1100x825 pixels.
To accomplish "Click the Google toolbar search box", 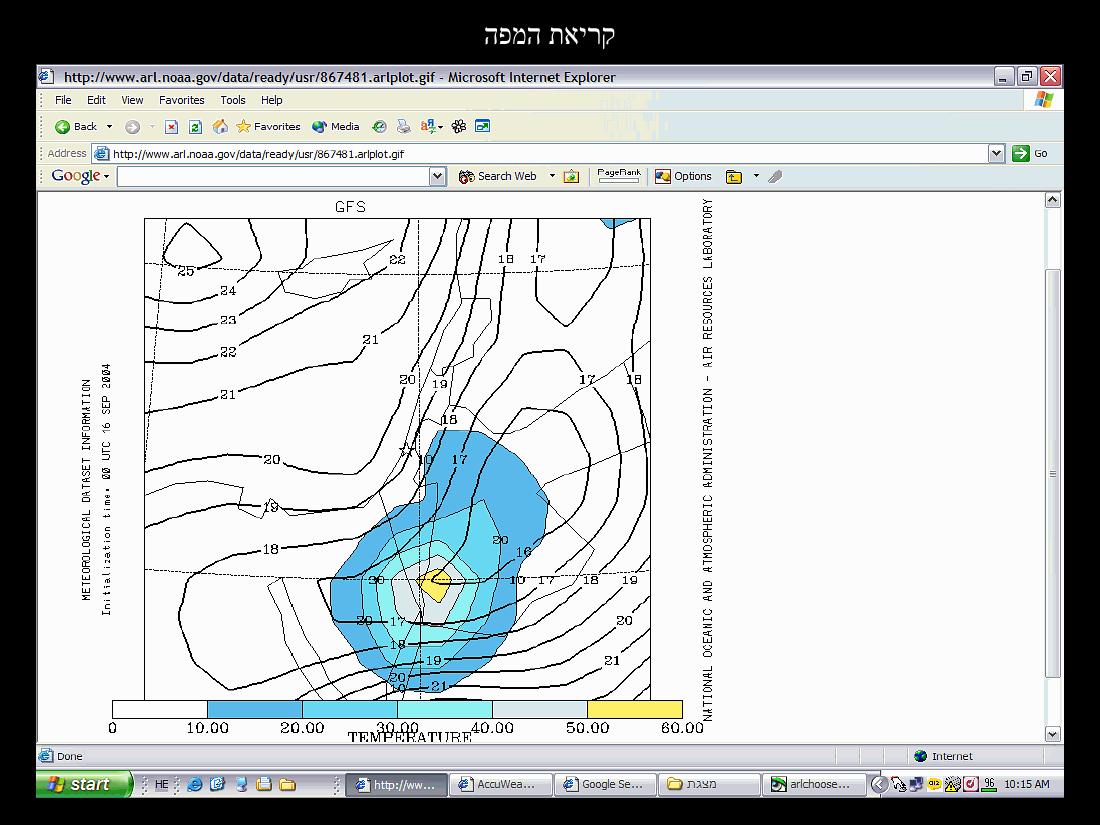I will pyautogui.click(x=274, y=177).
